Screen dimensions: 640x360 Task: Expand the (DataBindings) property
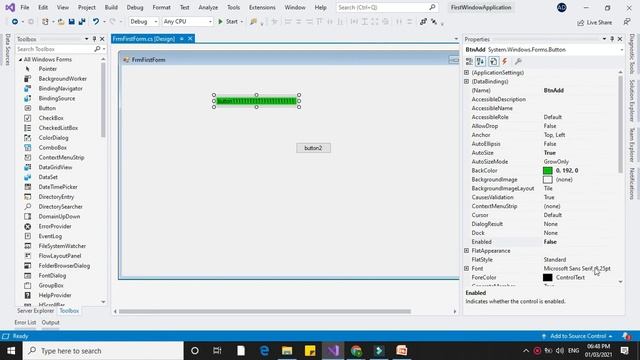point(467,82)
